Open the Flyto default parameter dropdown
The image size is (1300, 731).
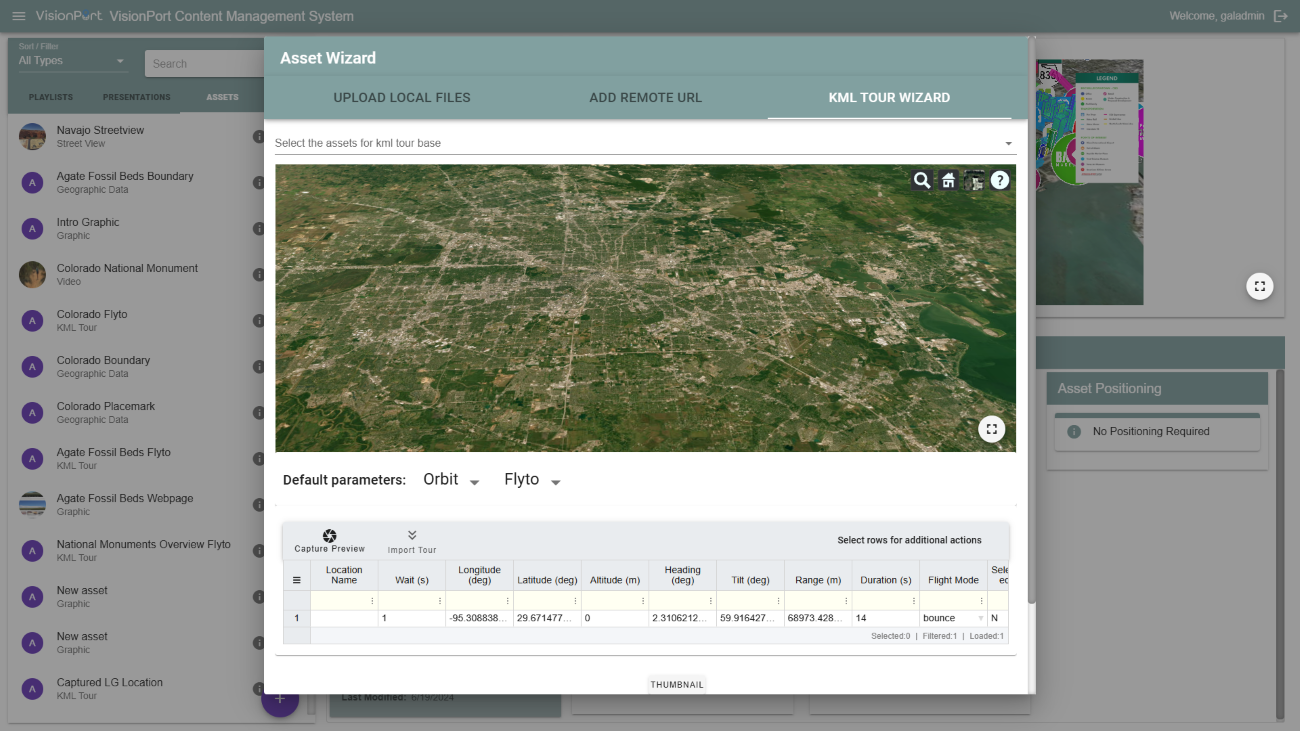click(x=555, y=482)
